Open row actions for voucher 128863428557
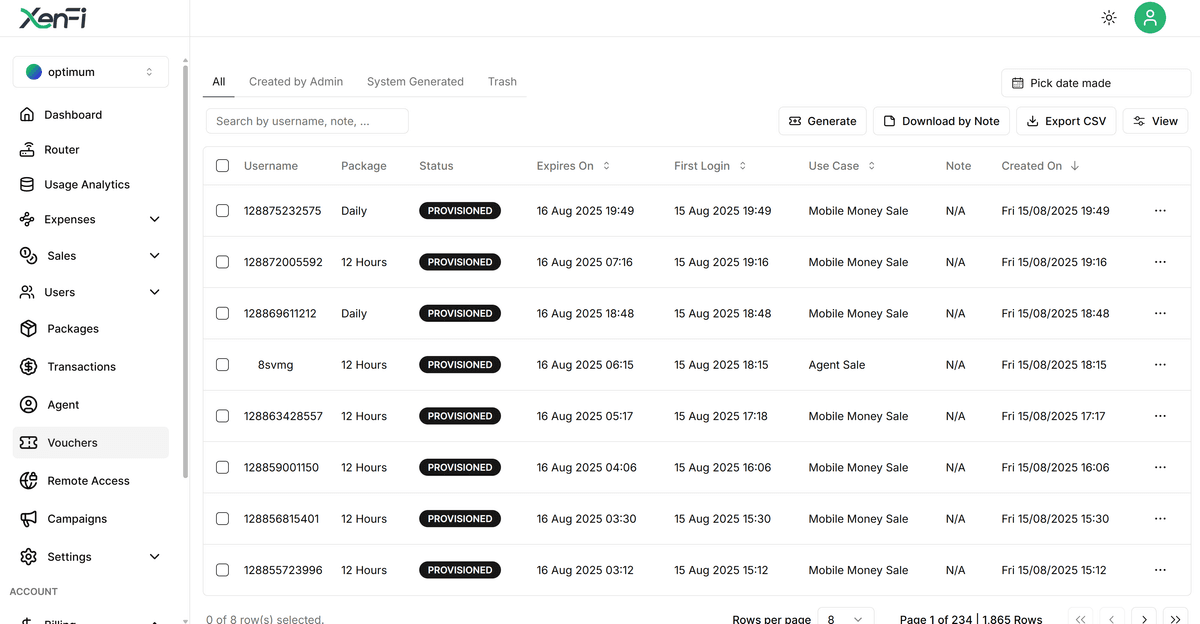 (1160, 416)
